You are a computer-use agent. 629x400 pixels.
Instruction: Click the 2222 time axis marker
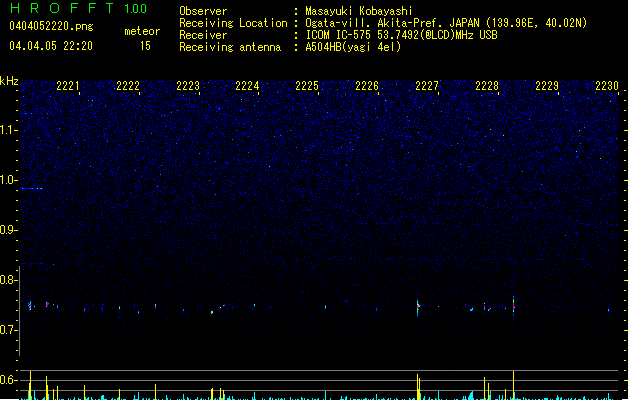click(x=128, y=86)
